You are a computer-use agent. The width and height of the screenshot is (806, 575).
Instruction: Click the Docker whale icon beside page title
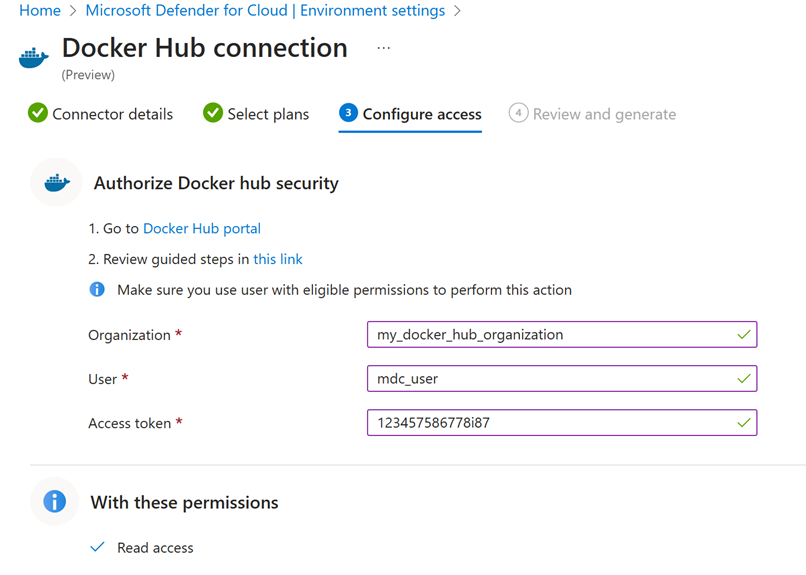pos(34,57)
